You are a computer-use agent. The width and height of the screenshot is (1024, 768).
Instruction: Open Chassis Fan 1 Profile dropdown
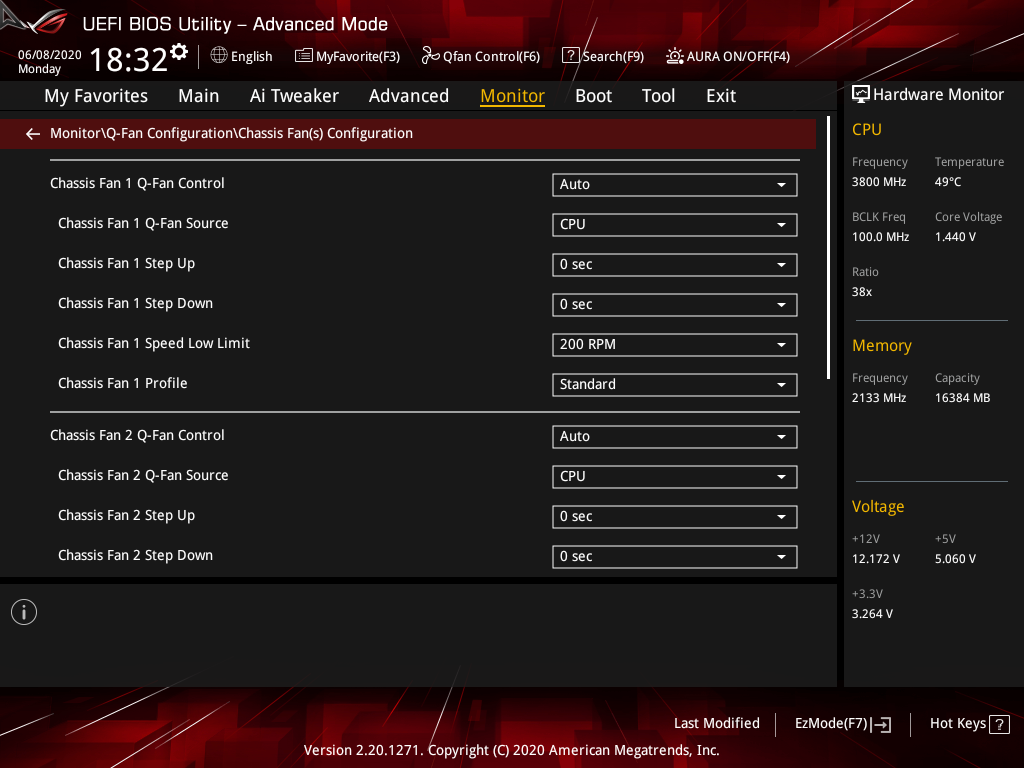coord(675,385)
